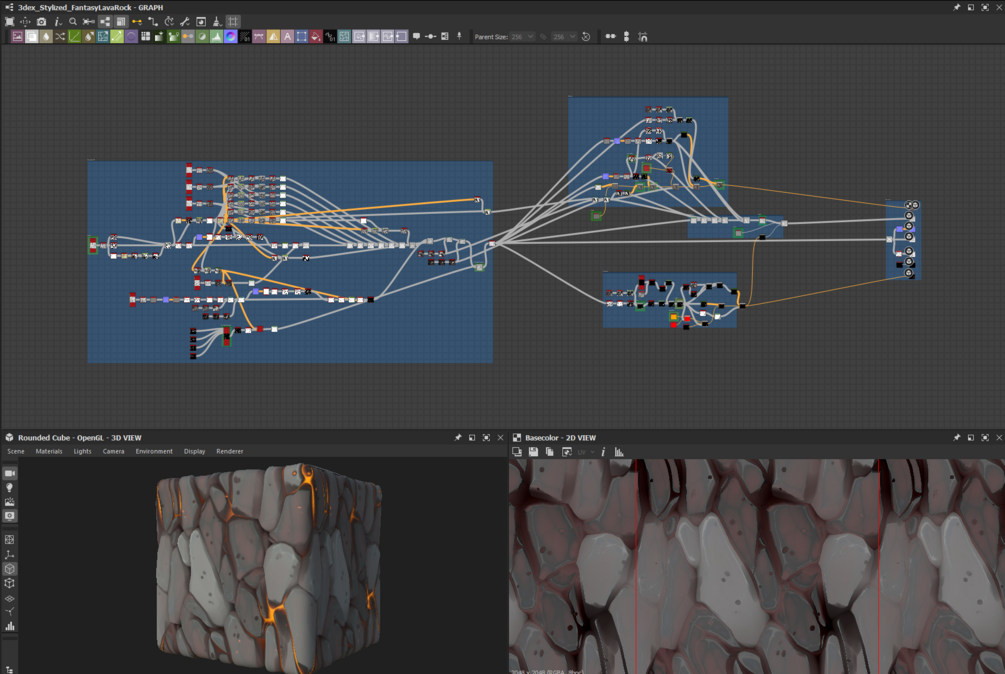Click the save bitmap icon in 2D view
The image size is (1005, 674).
point(533,452)
